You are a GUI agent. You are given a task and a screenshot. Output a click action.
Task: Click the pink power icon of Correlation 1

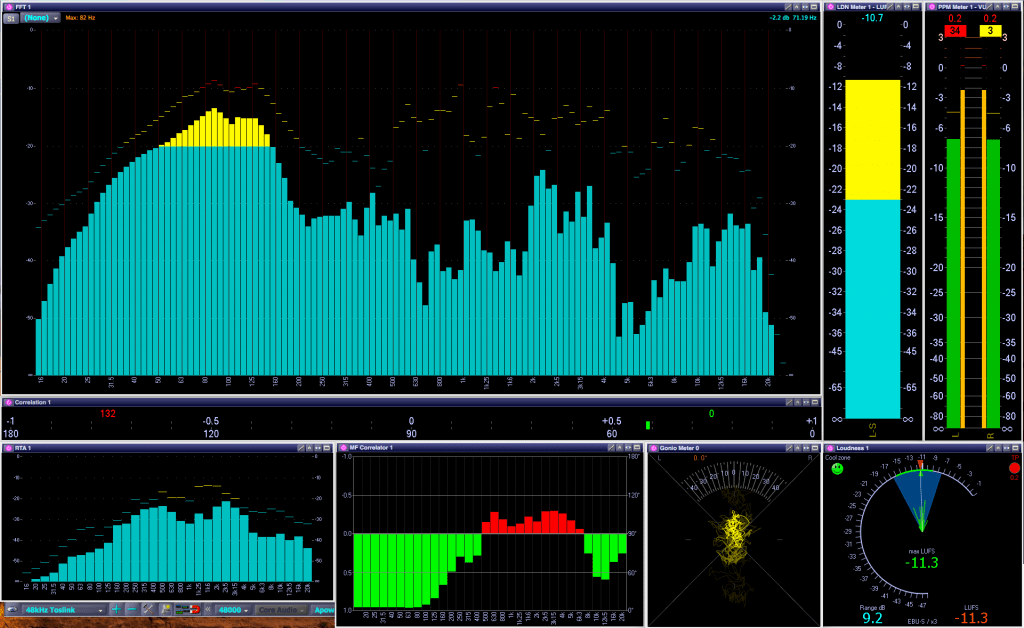pyautogui.click(x=8, y=402)
